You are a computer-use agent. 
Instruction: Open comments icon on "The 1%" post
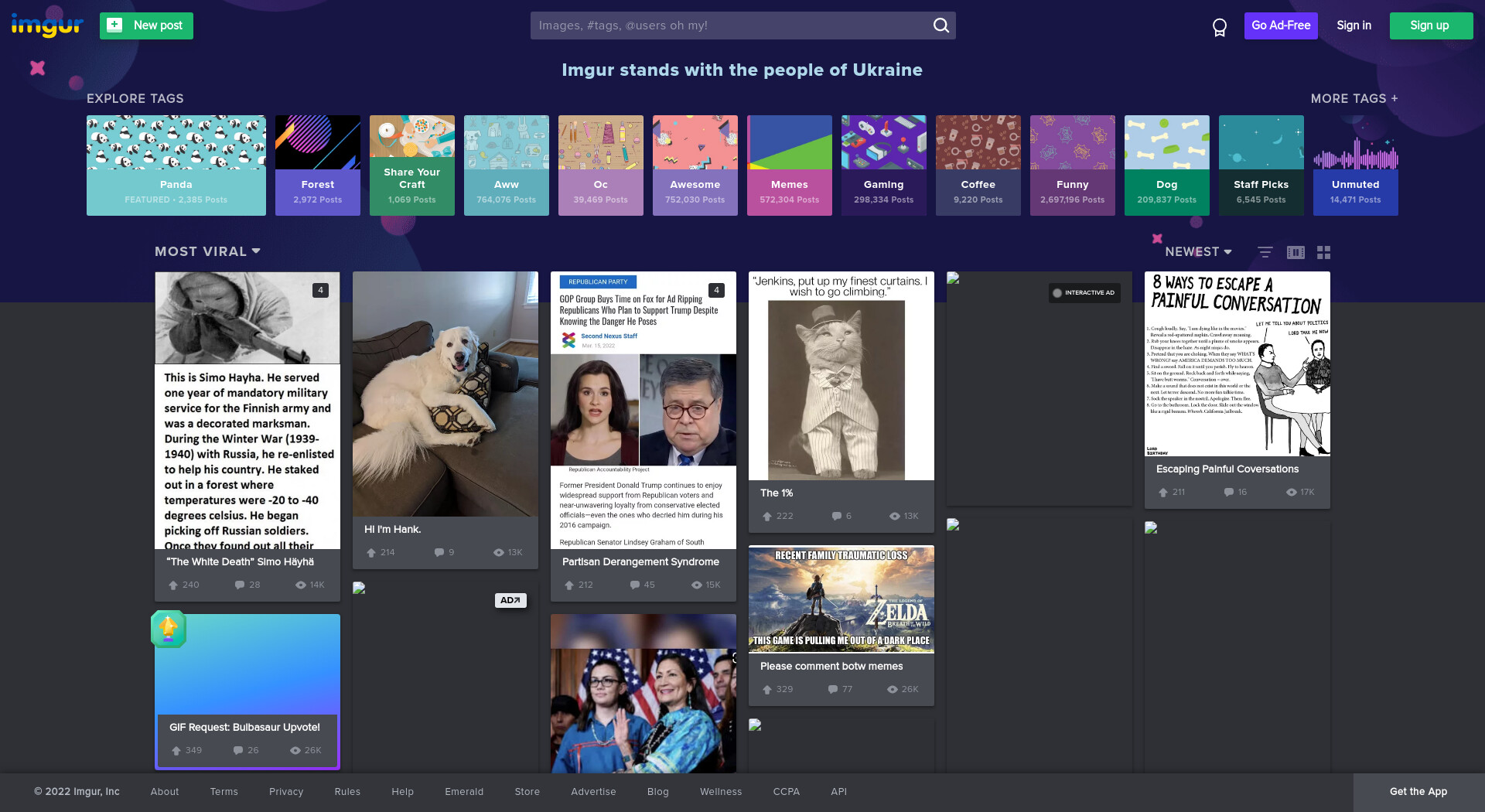(x=836, y=517)
